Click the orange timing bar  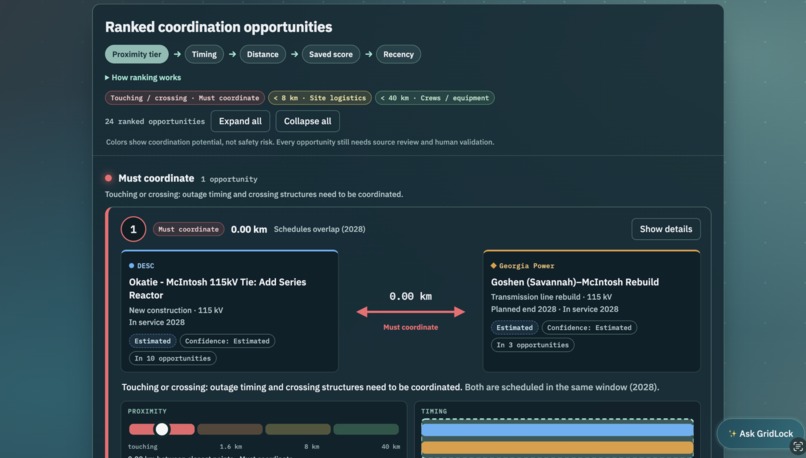pos(557,448)
